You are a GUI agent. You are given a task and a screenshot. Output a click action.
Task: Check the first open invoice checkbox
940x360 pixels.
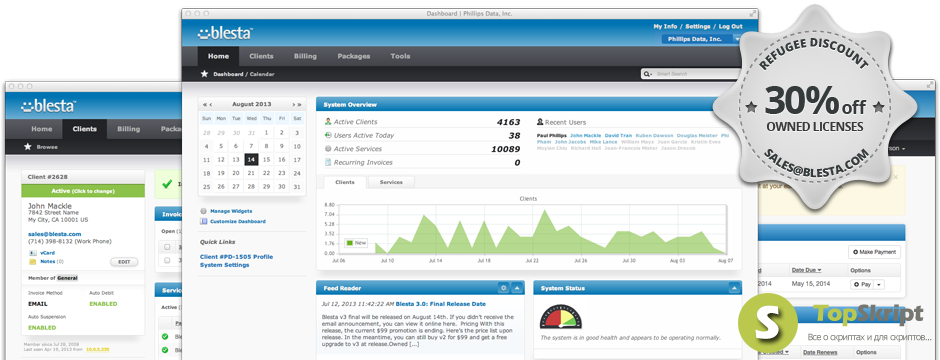pos(167,246)
